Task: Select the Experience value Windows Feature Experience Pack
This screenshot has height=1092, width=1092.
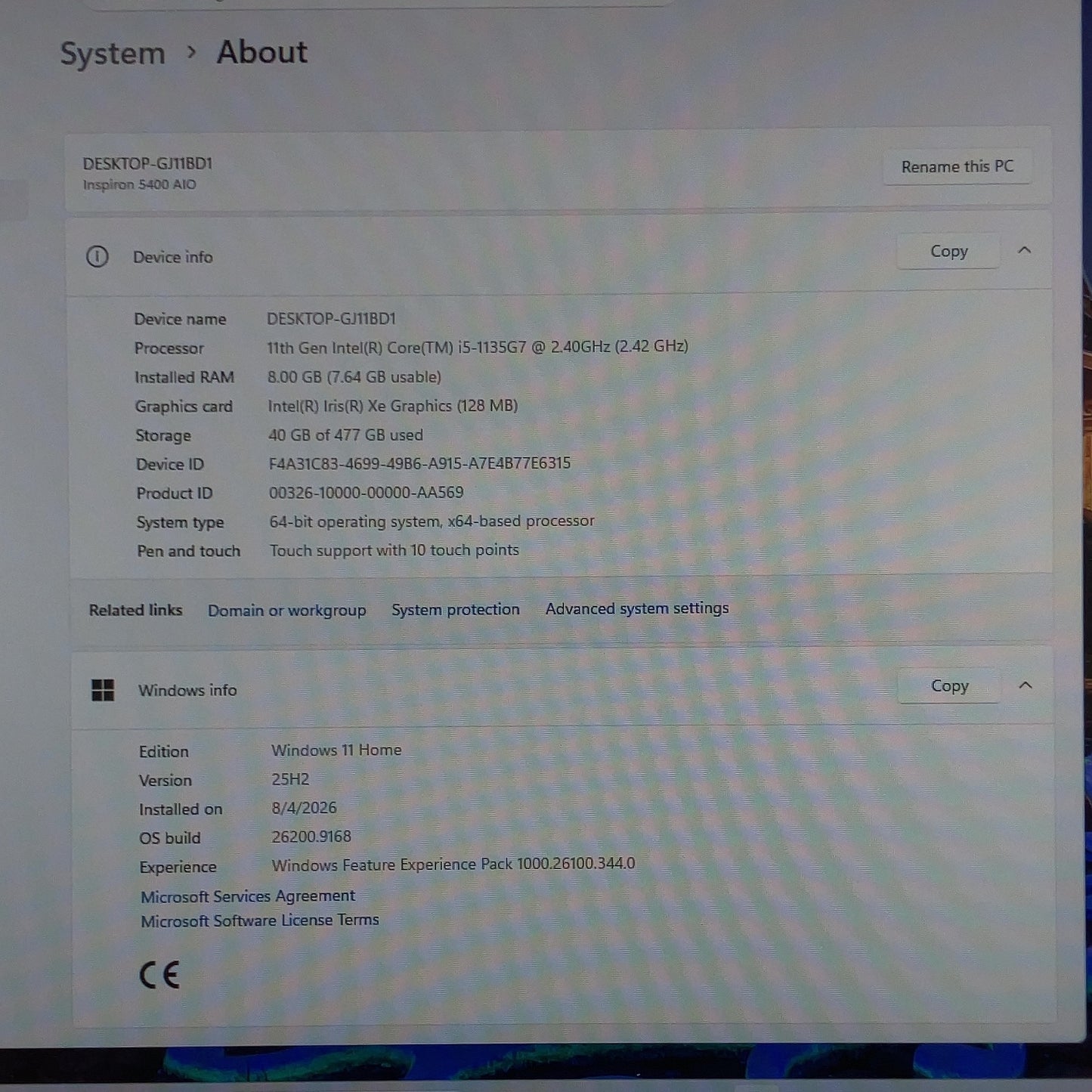Action: pos(453,865)
